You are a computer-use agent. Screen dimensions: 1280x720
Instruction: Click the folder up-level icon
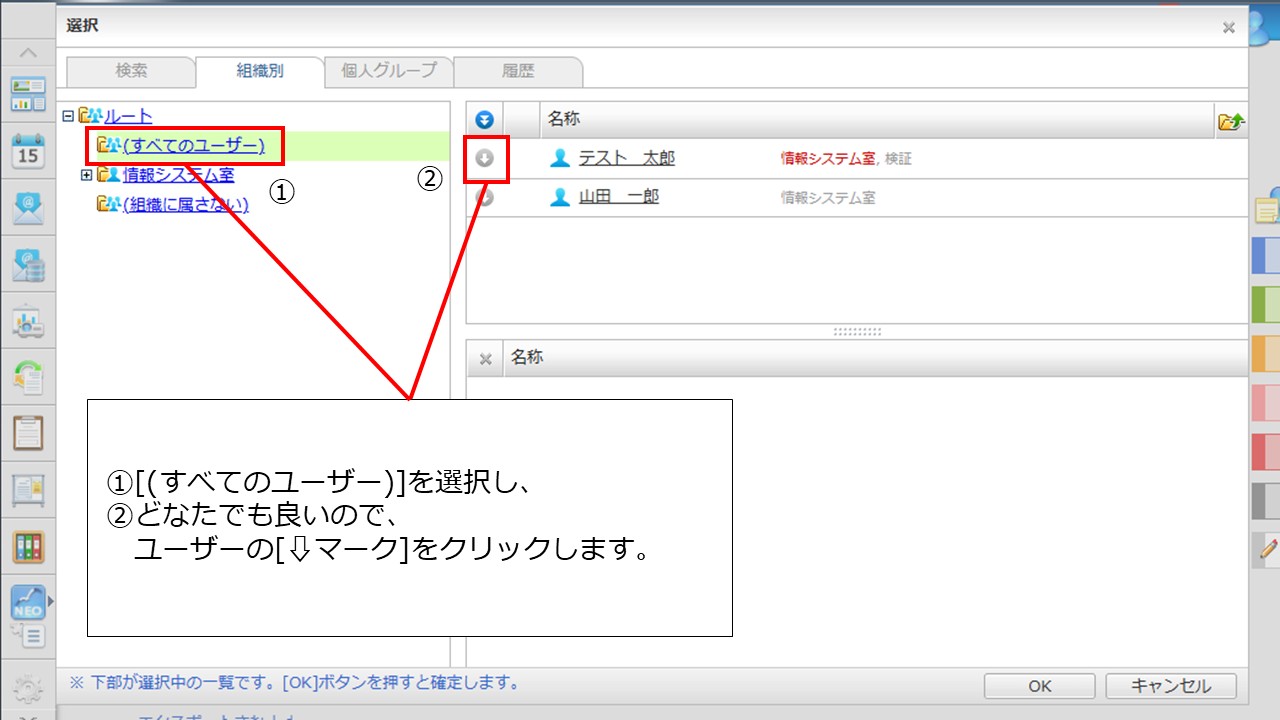coord(1231,121)
